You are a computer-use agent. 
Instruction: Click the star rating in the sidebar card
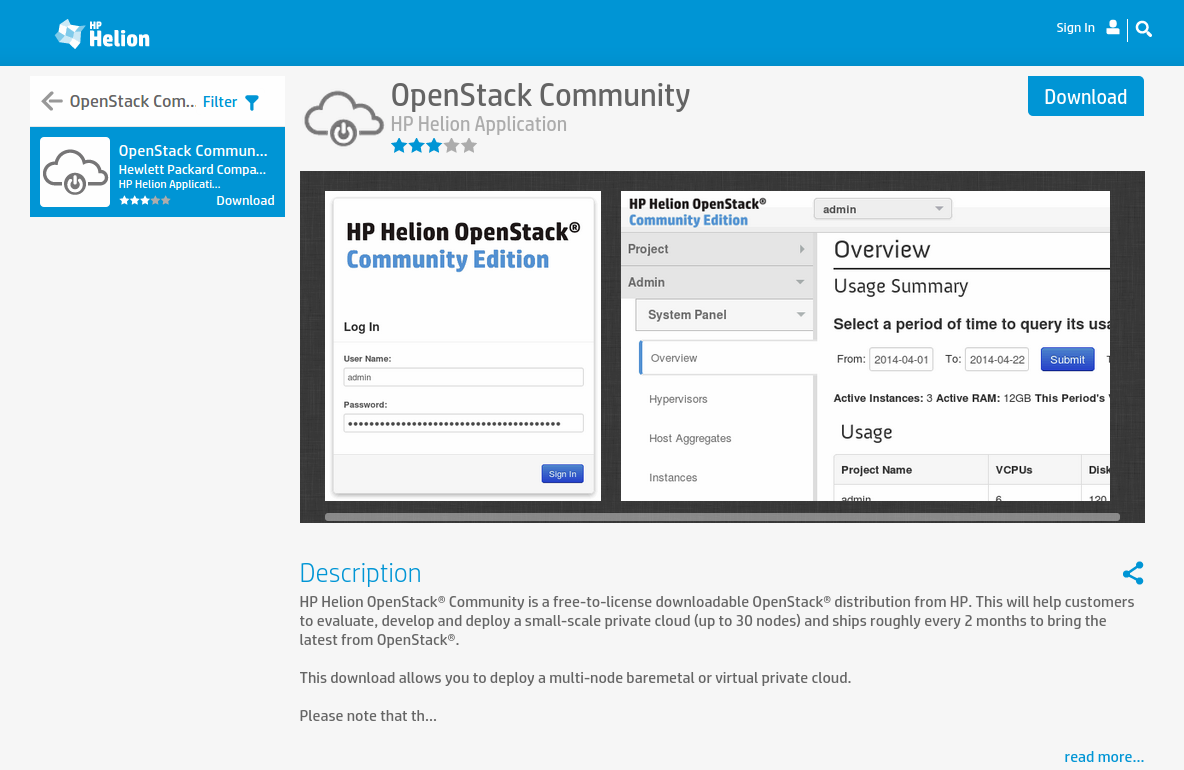(x=145, y=201)
